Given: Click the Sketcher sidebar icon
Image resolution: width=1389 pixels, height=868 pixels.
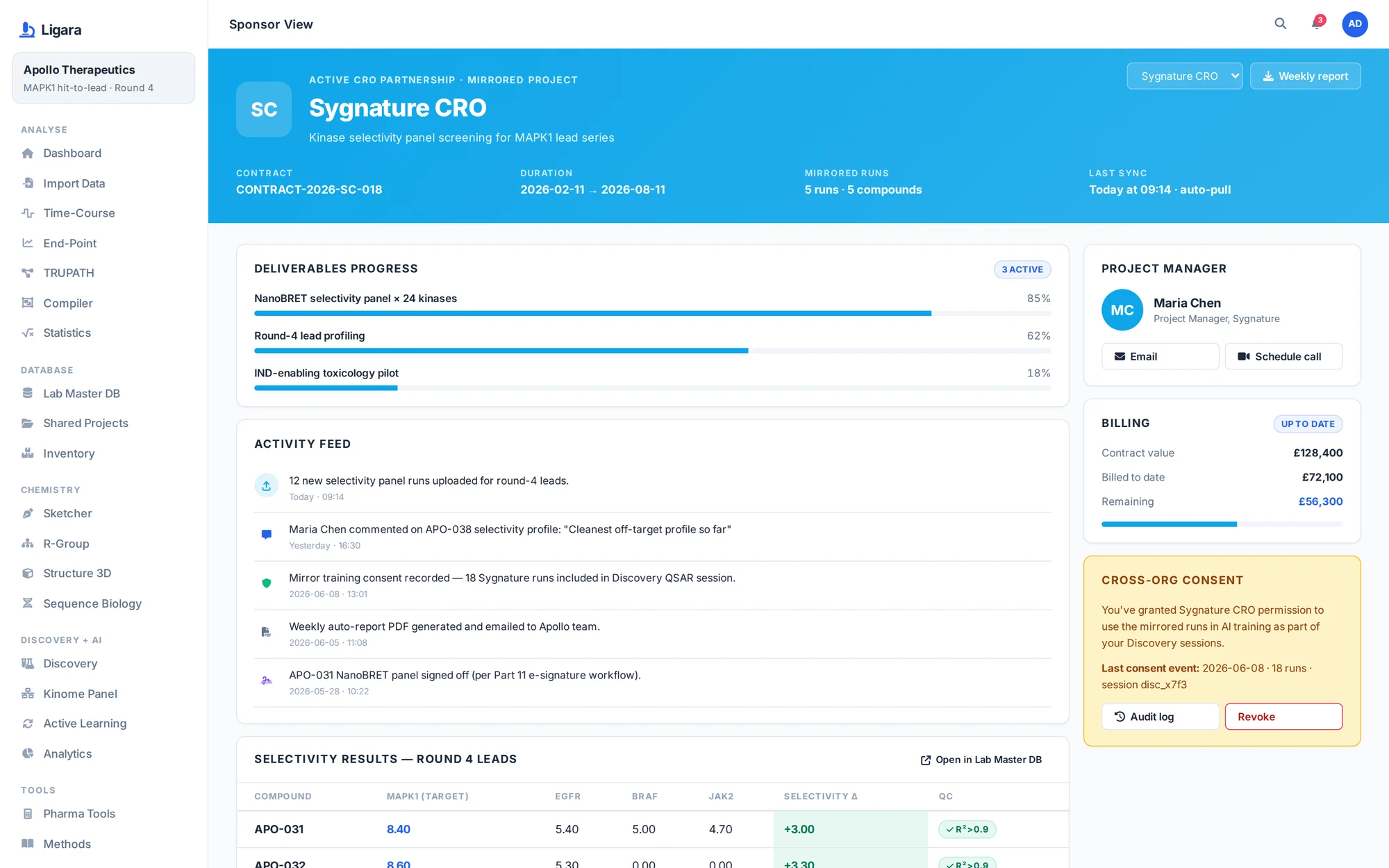Looking at the screenshot, I should coord(28,513).
